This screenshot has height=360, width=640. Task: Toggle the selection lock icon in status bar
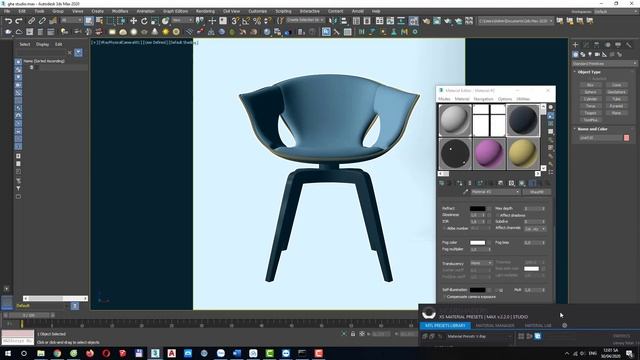[x=353, y=334]
